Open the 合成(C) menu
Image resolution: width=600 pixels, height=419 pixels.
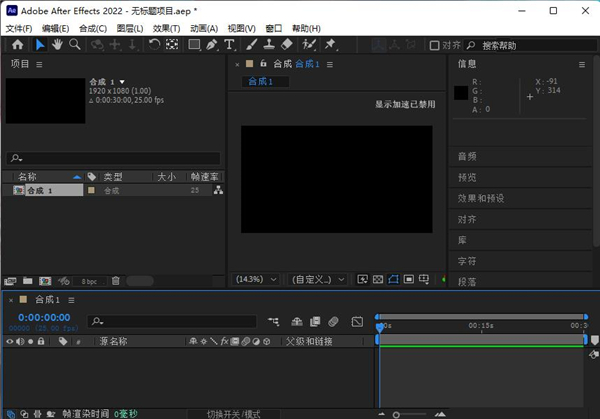point(93,29)
